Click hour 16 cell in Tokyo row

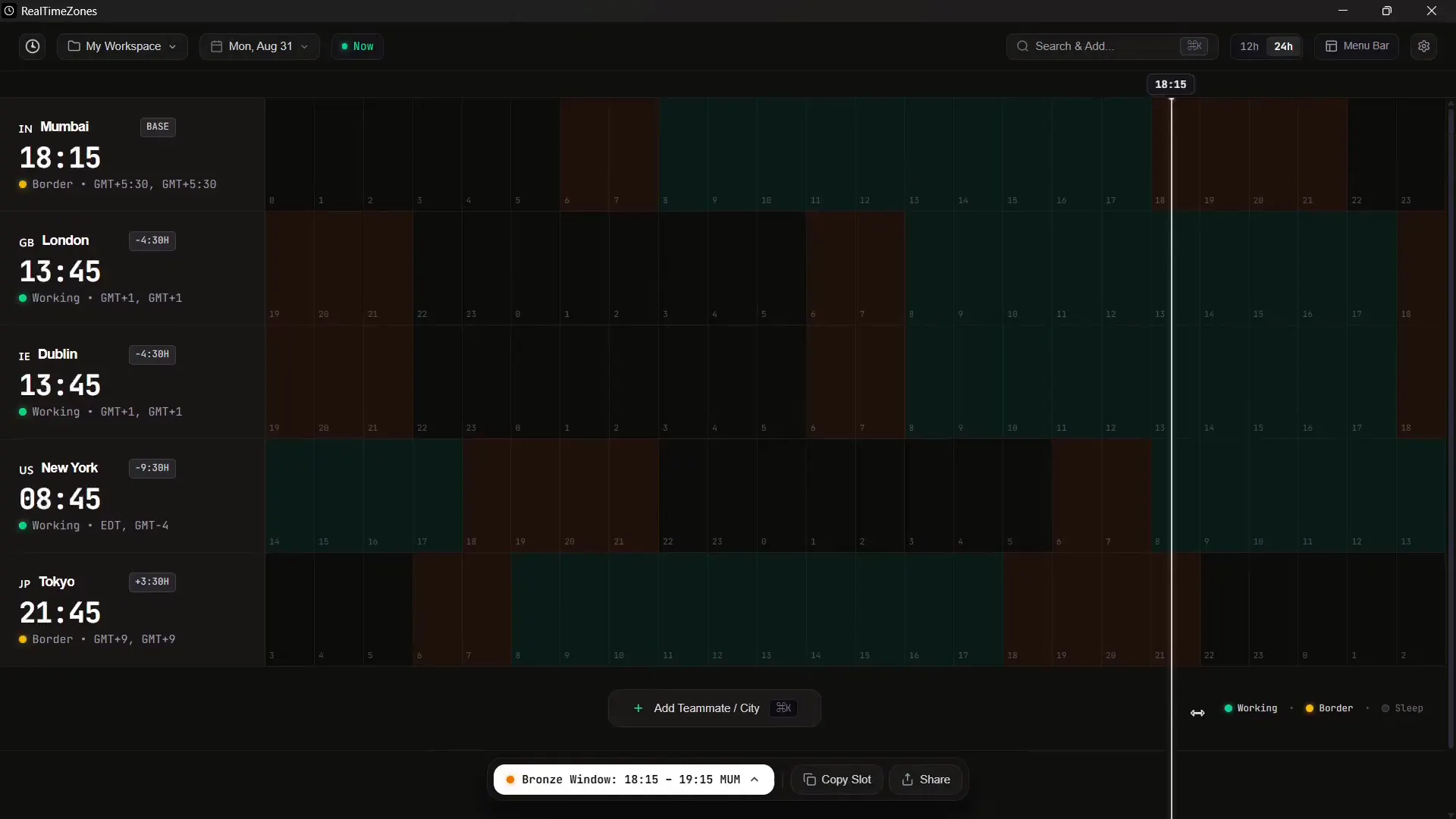tap(929, 609)
